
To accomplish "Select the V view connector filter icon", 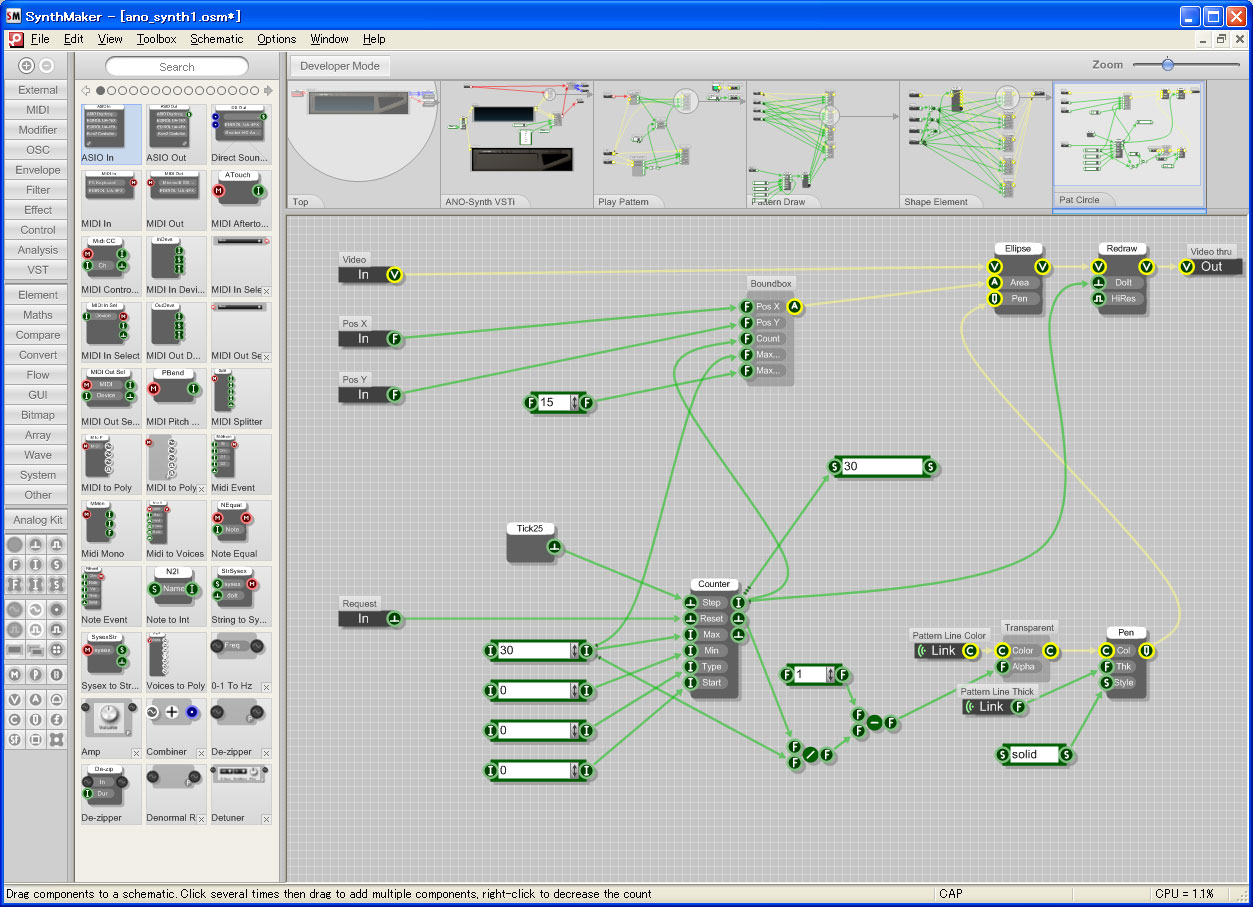I will point(15,700).
